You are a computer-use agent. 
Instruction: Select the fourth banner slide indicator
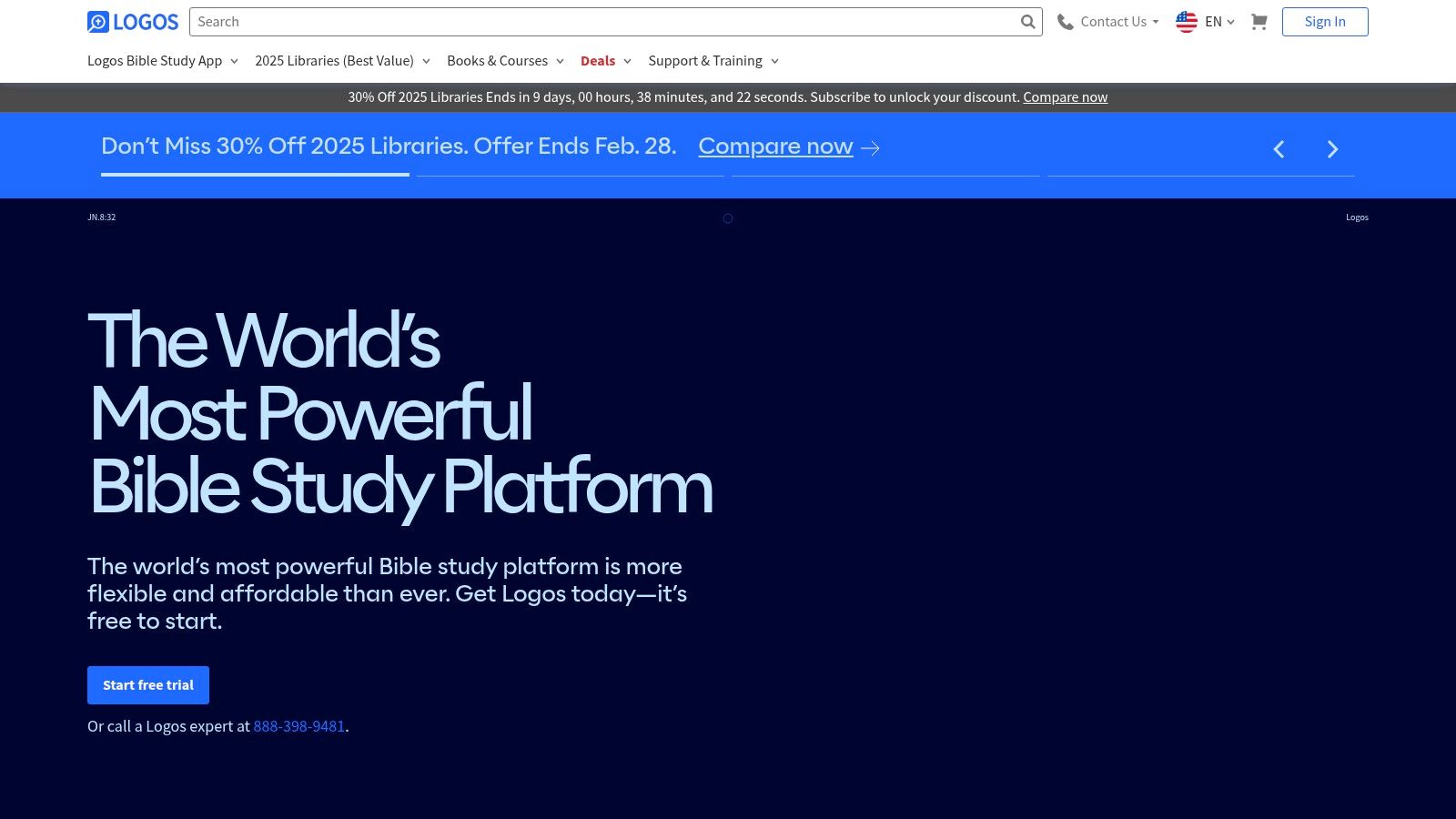coord(1201,175)
